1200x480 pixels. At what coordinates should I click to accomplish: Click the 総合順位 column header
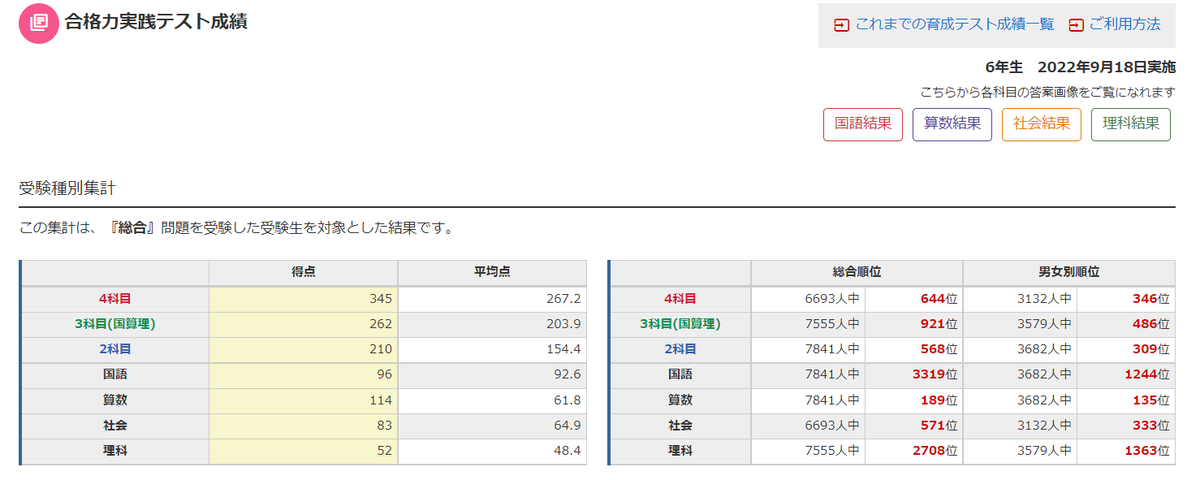click(857, 272)
